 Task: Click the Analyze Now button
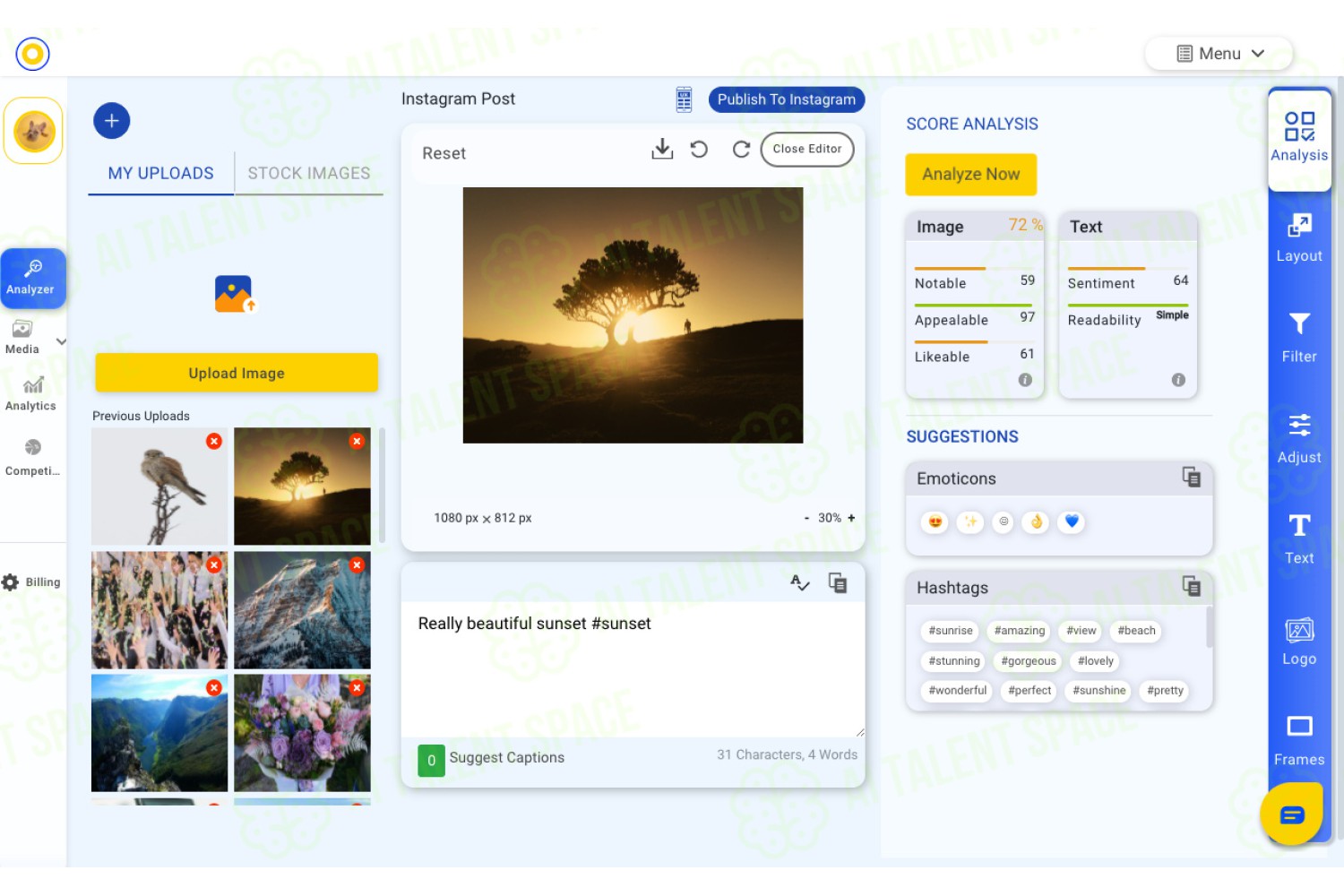[x=971, y=174]
